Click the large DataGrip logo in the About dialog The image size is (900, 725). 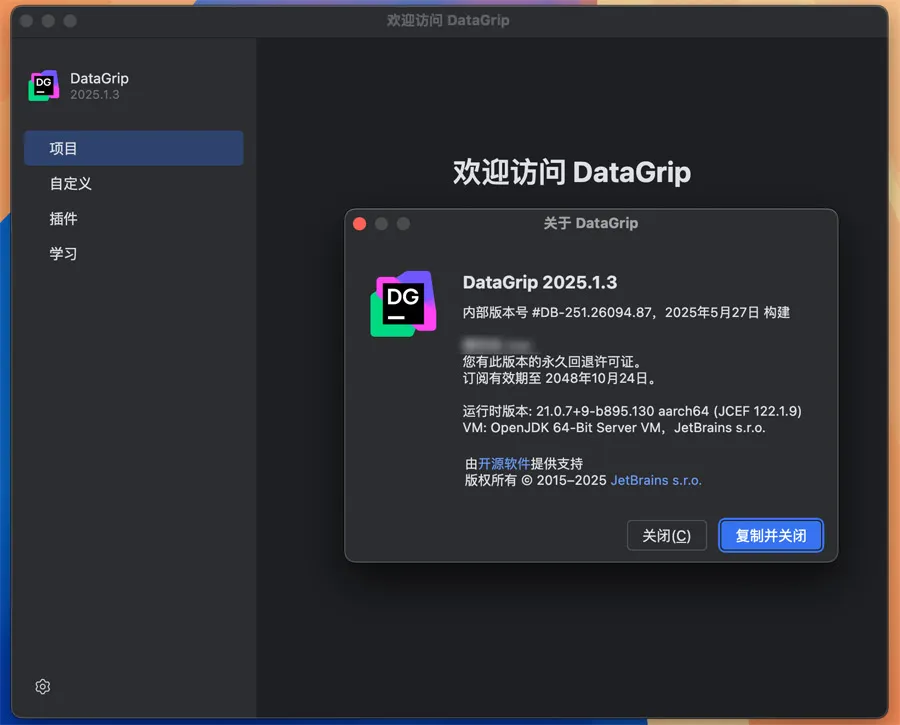[403, 303]
